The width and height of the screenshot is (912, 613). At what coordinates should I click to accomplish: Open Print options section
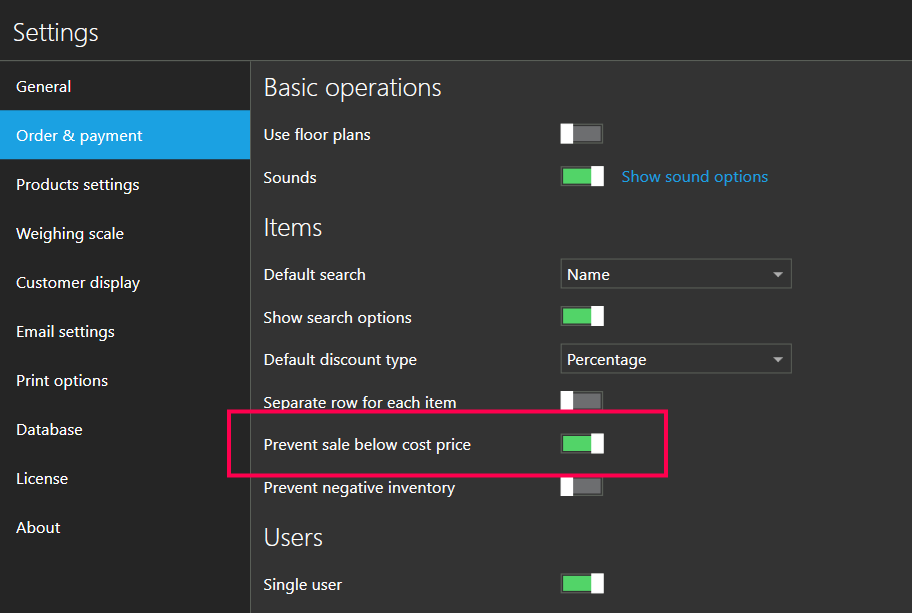click(62, 381)
